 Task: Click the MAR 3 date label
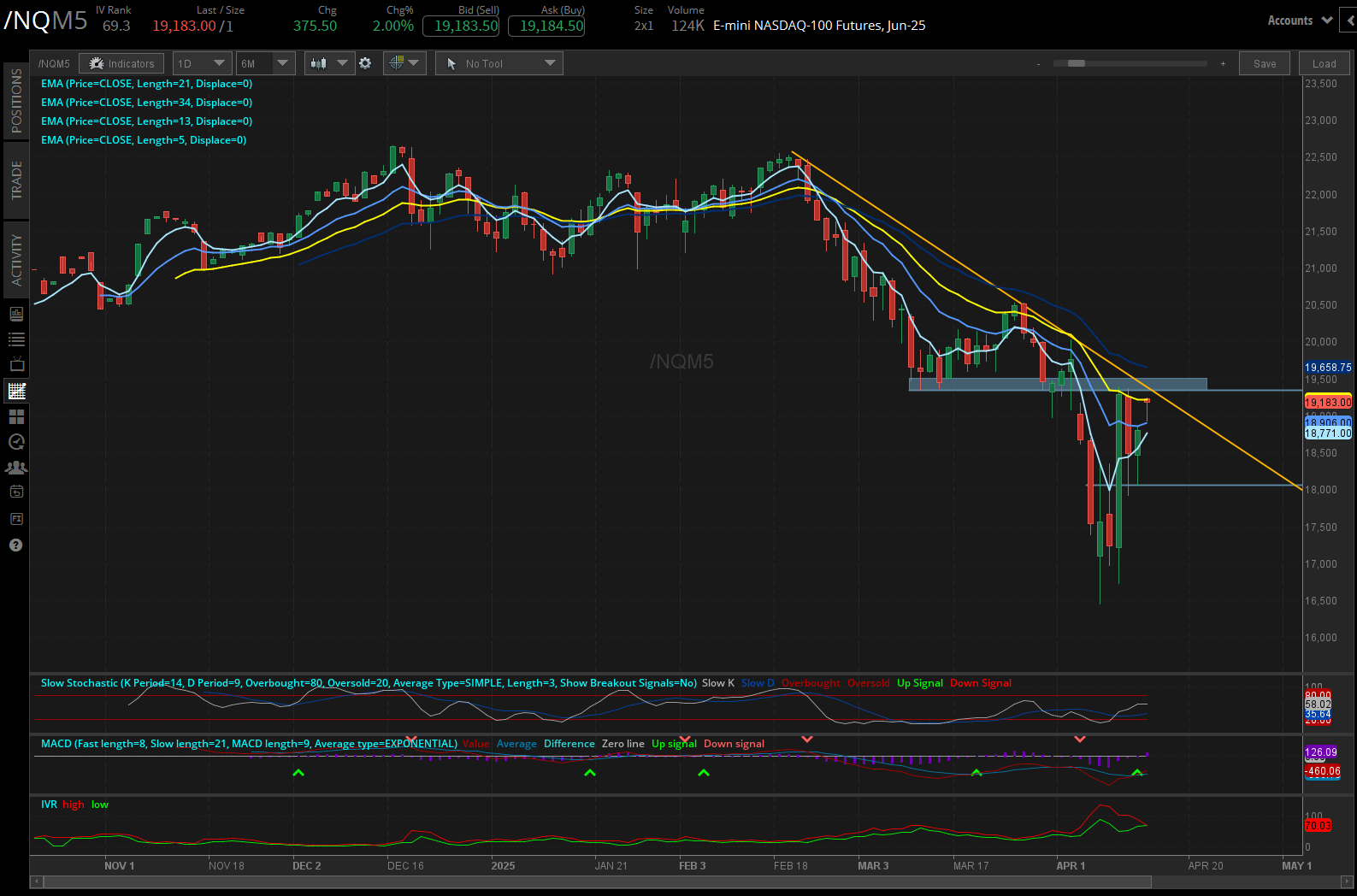point(873,866)
